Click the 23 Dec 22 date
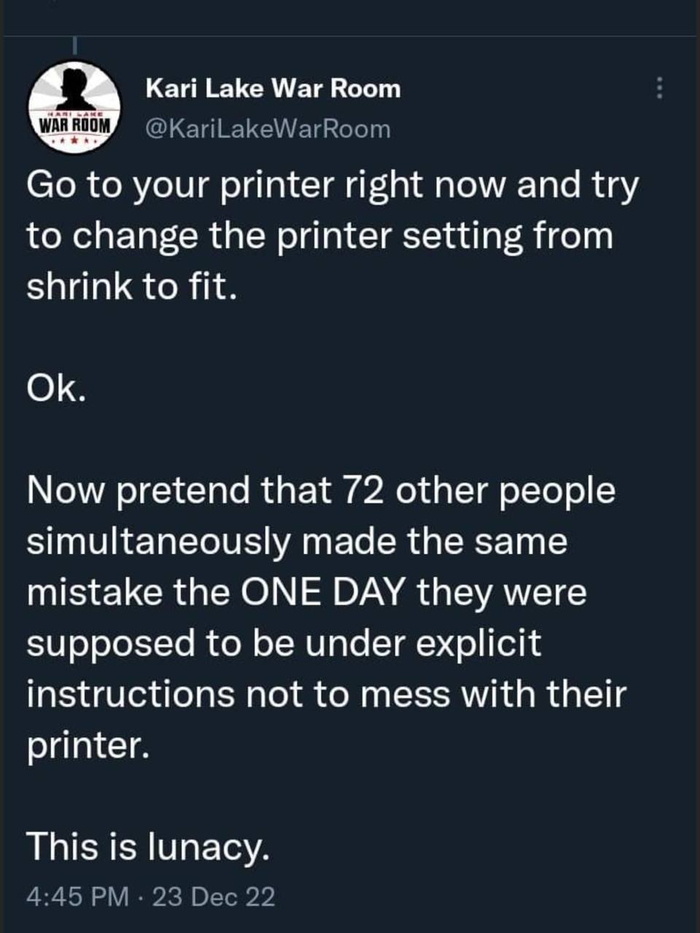Screen dimensions: 700x933 click(x=215, y=897)
